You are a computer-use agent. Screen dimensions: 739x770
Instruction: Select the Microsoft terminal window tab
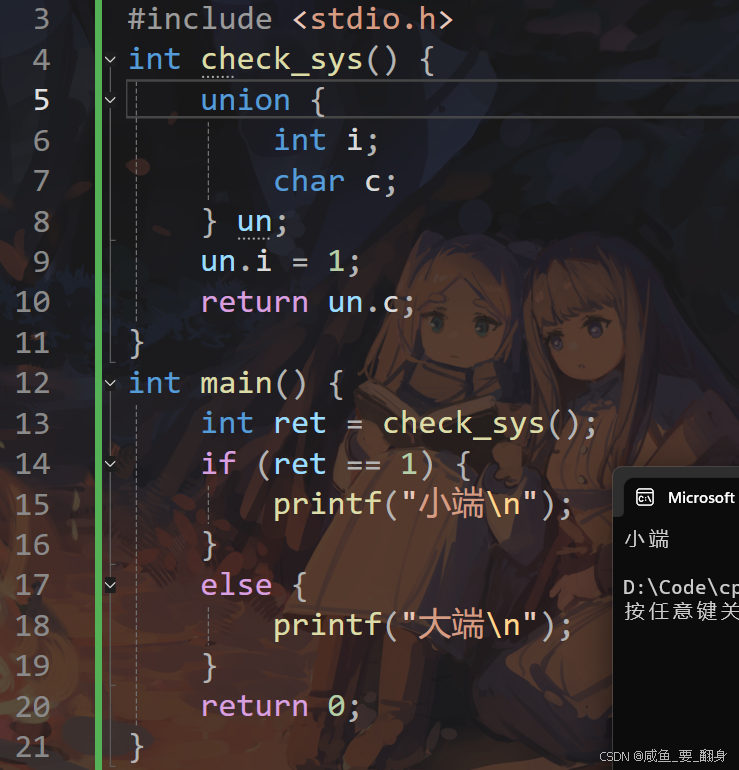pos(684,497)
